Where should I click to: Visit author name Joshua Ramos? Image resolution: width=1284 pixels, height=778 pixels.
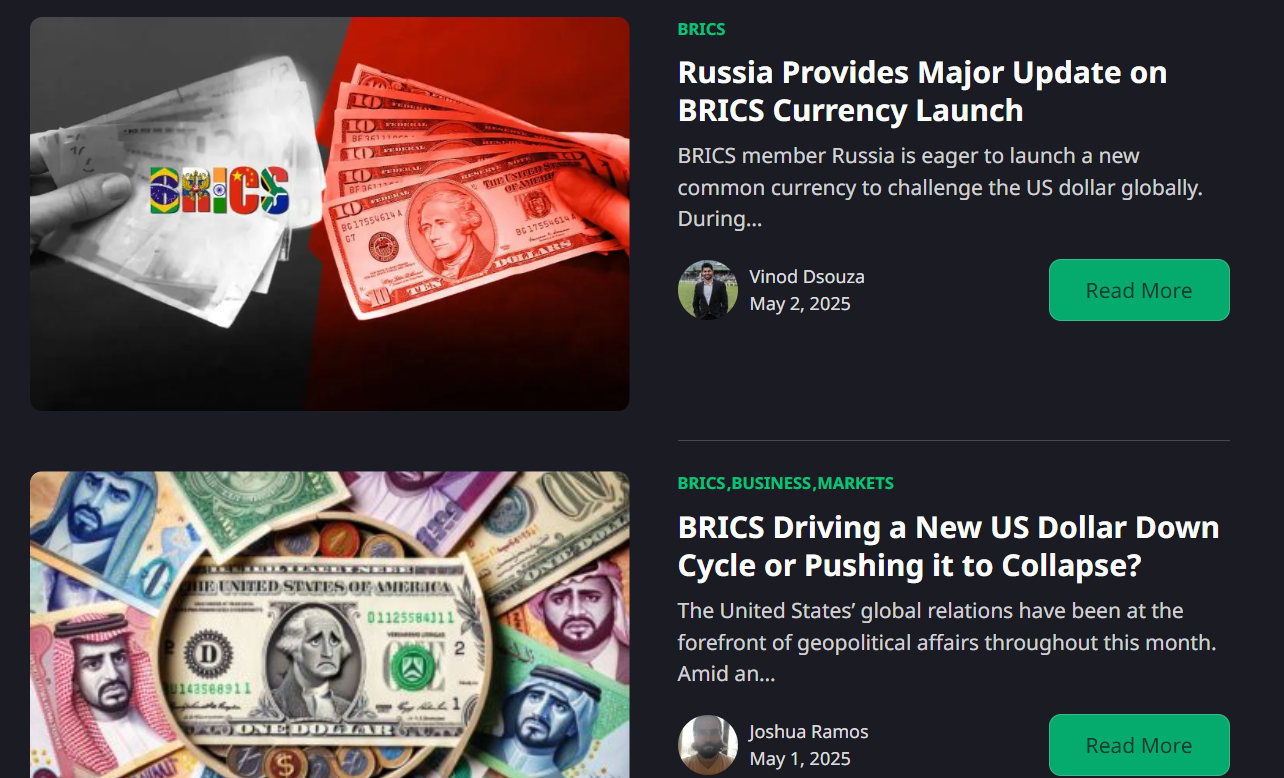click(x=809, y=732)
